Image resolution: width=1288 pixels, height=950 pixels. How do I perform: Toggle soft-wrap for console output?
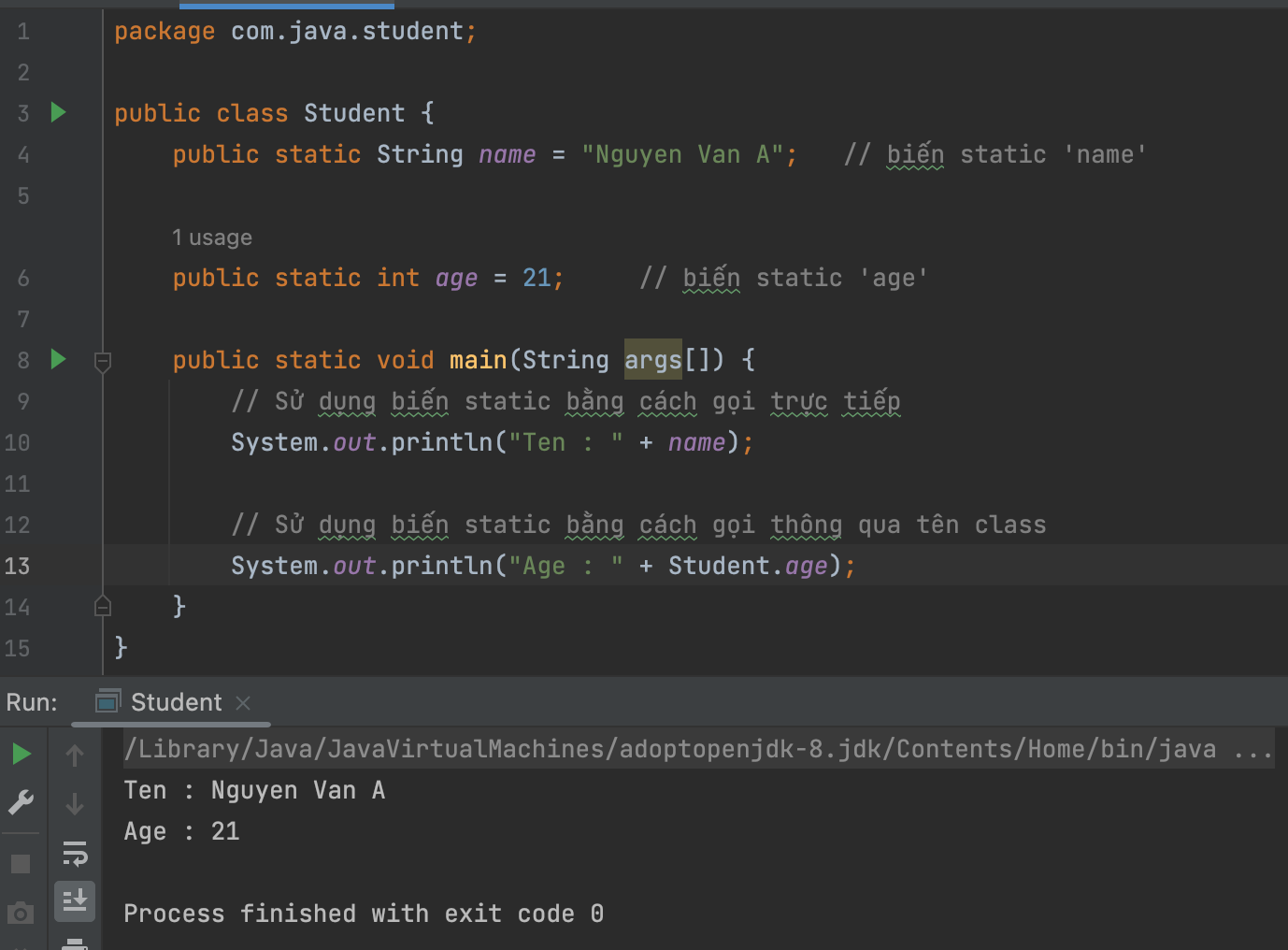[x=75, y=853]
